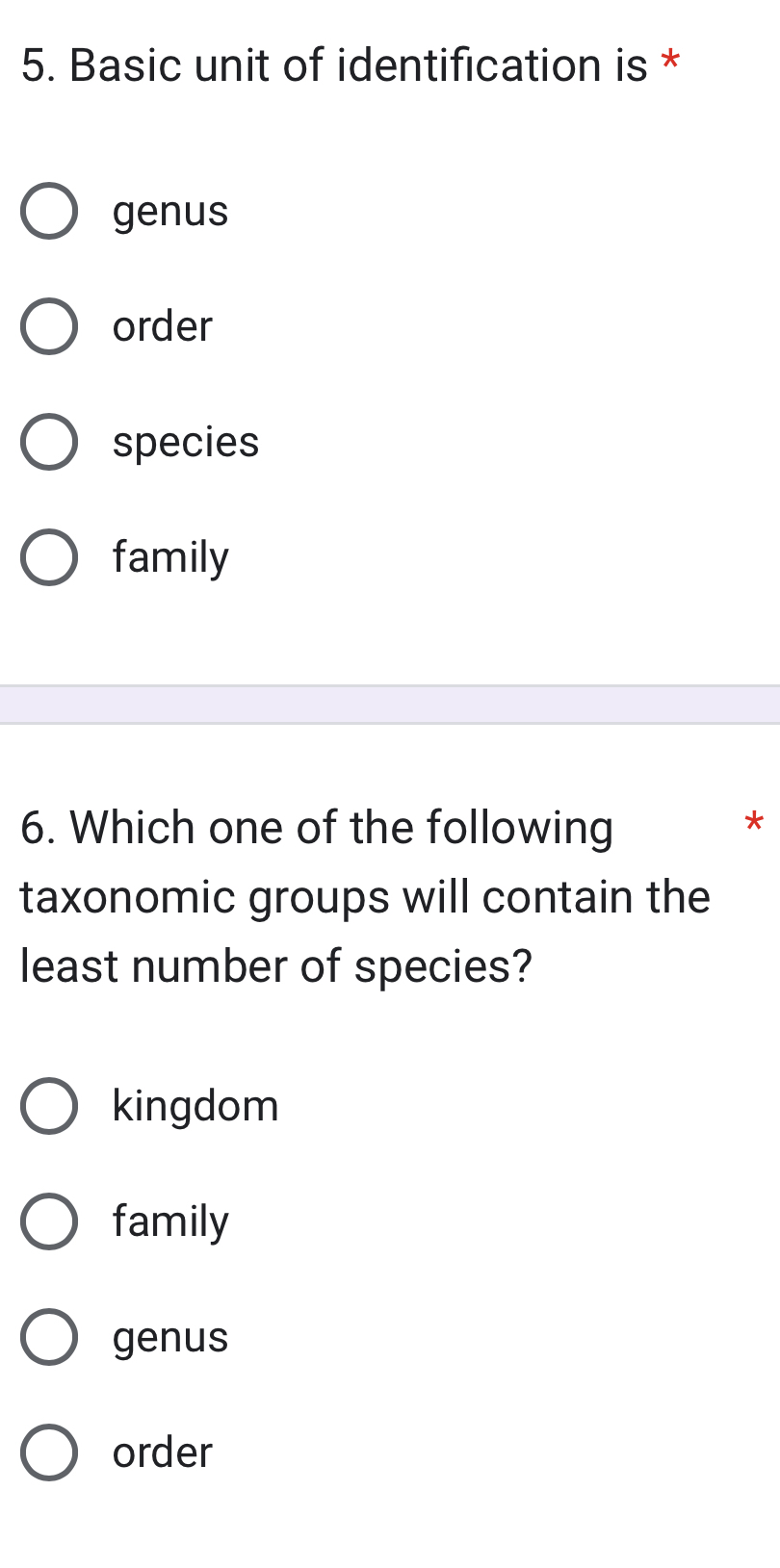Tap the 'genus' option label in question 6
Image resolution: width=780 pixels, height=1568 pixels.
170,1337
